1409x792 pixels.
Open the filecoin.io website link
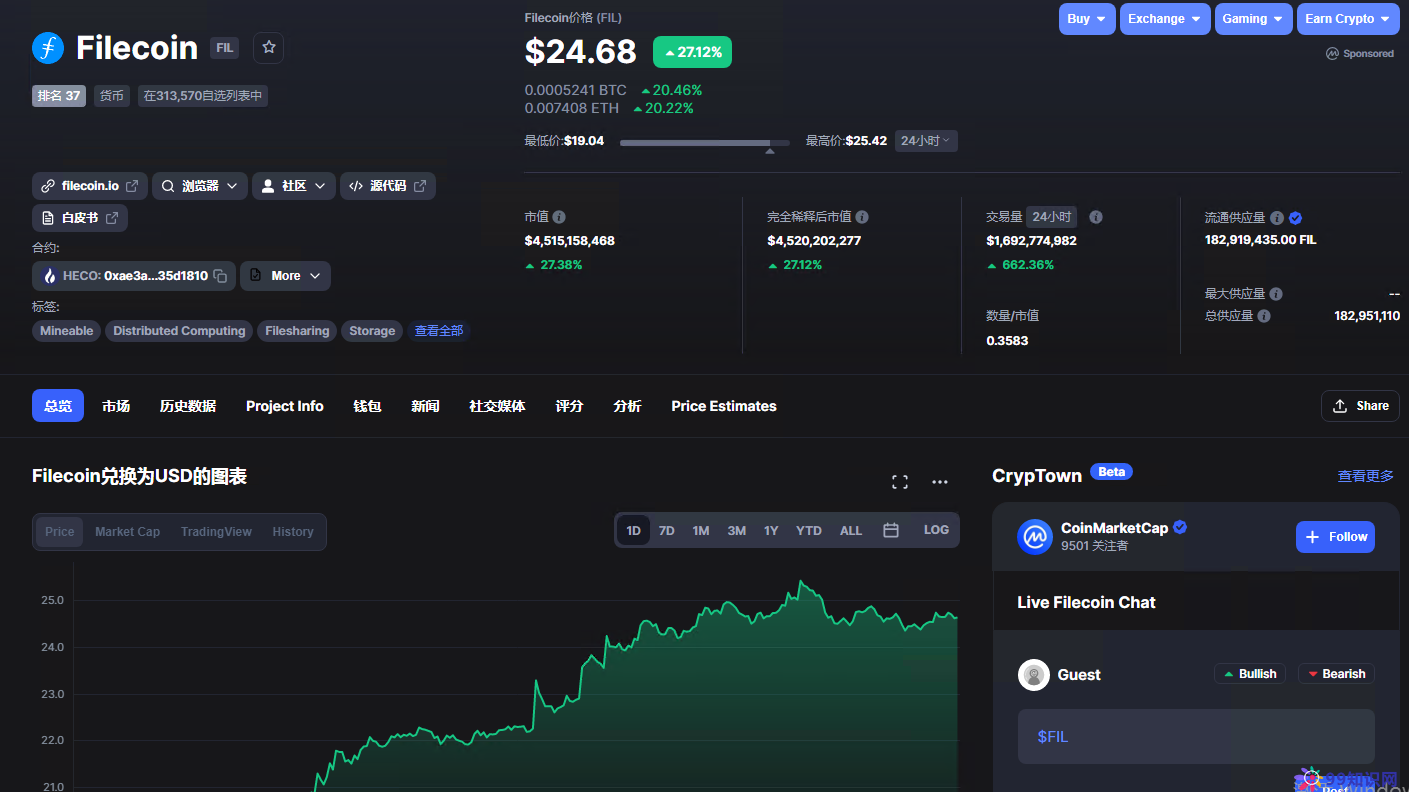pyautogui.click(x=90, y=186)
